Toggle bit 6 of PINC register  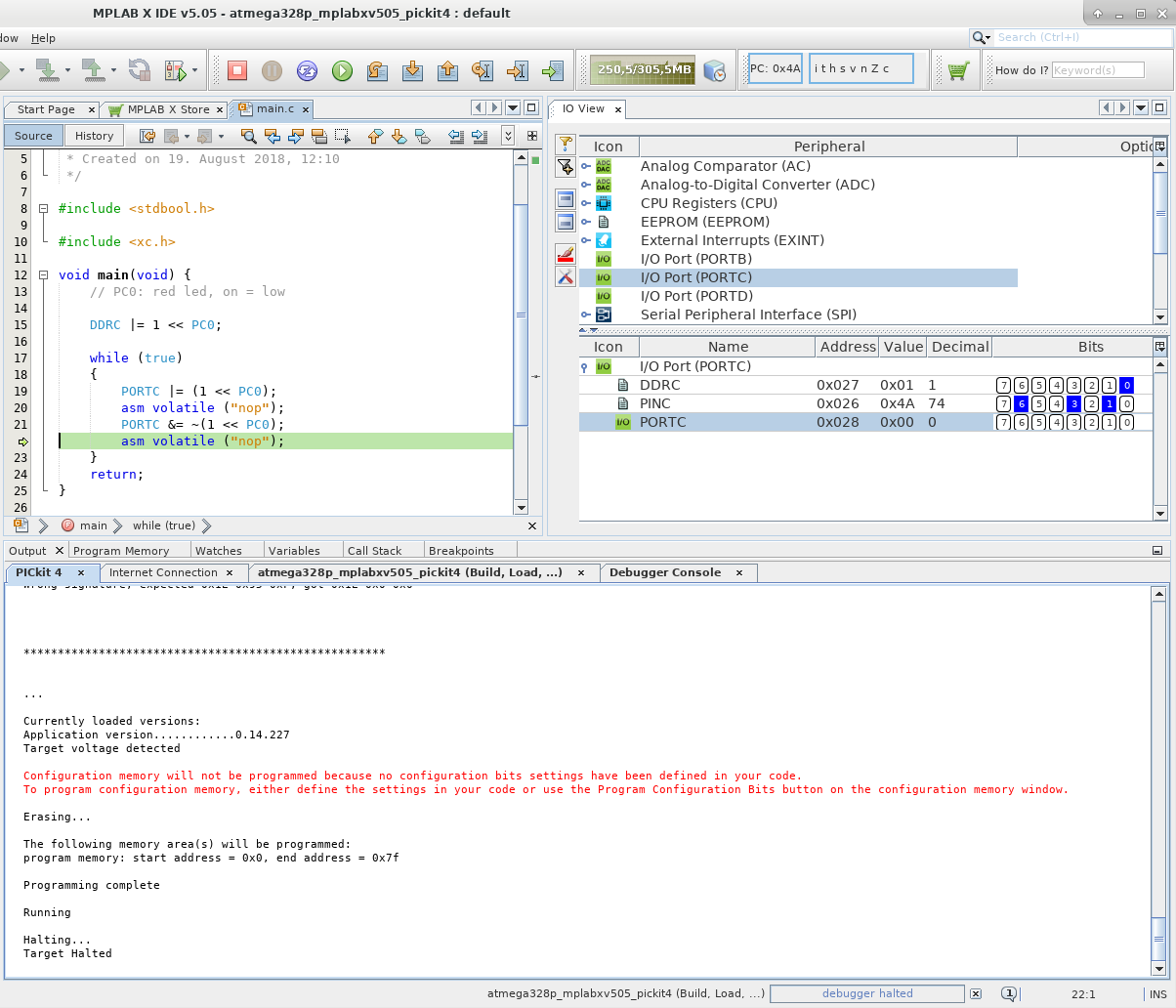click(x=1021, y=403)
